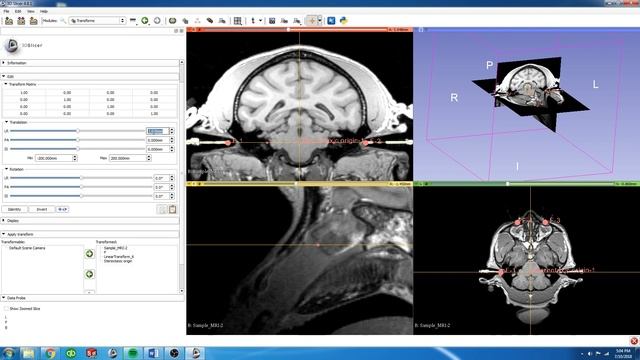
Task: Click the Rotation IS slider handle
Action: pyautogui.click(x=82, y=196)
